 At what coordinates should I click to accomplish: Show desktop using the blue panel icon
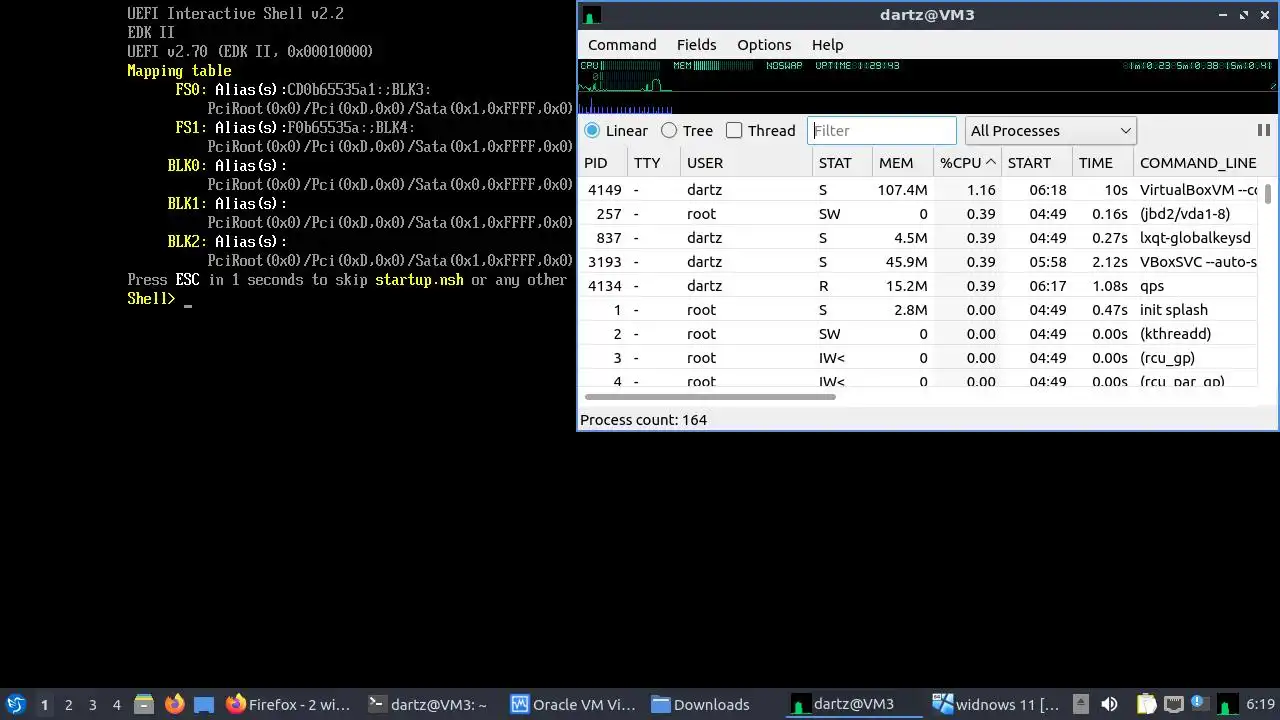[204, 705]
